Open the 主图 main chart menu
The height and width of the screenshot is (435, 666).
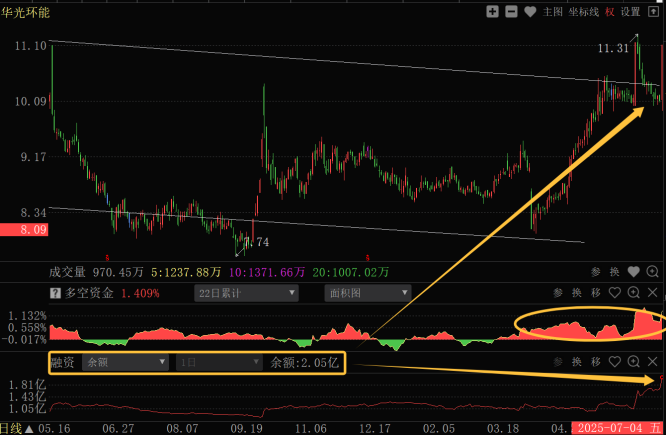point(553,12)
